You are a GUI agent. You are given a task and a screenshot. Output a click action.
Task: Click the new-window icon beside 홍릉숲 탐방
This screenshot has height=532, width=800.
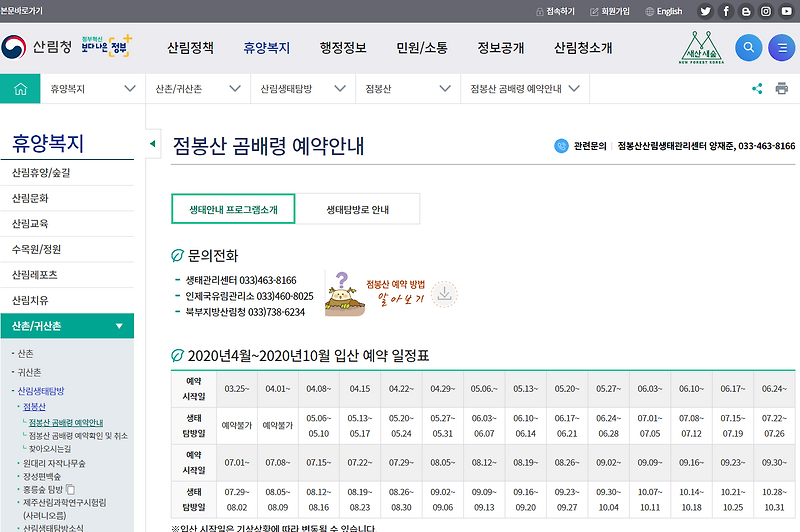click(70, 489)
